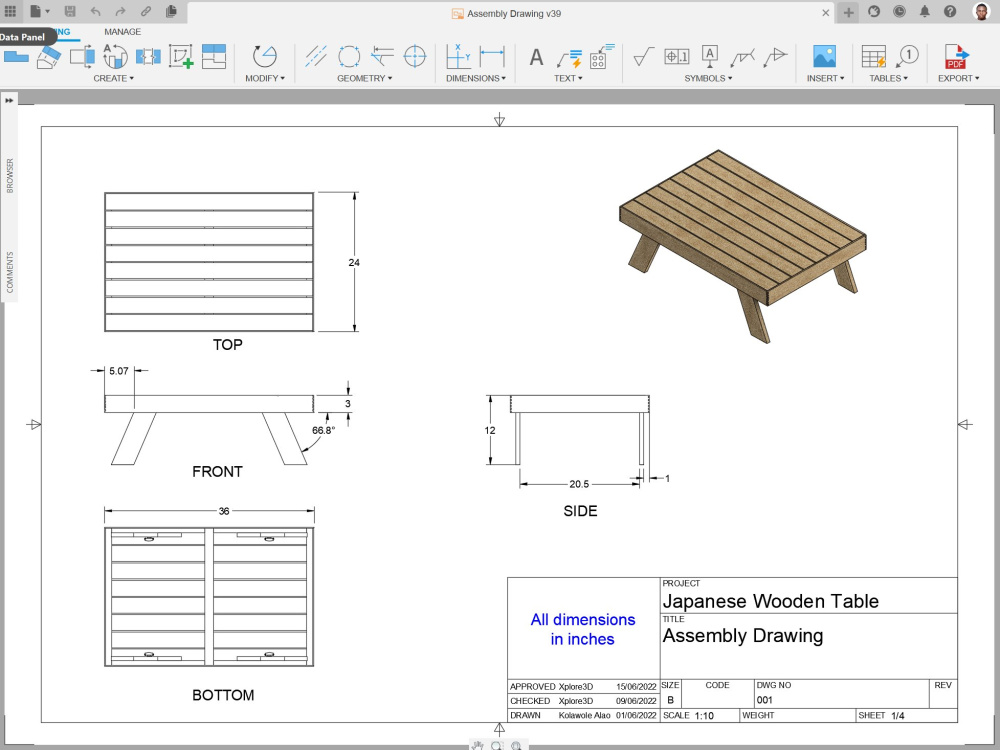The width and height of the screenshot is (1000, 750).
Task: Click the Export PDF icon
Action: tap(957, 57)
